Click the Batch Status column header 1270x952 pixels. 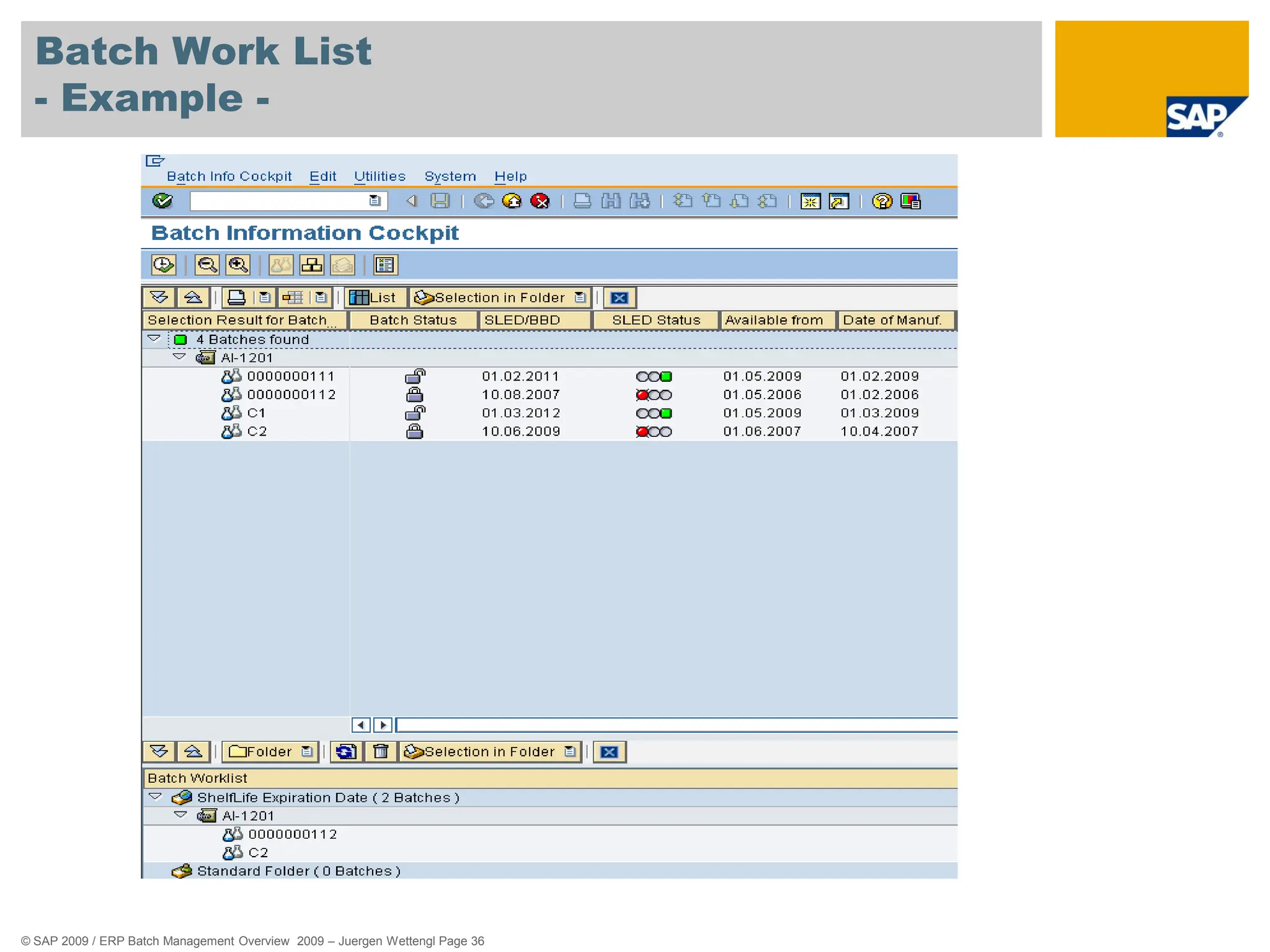(x=413, y=320)
